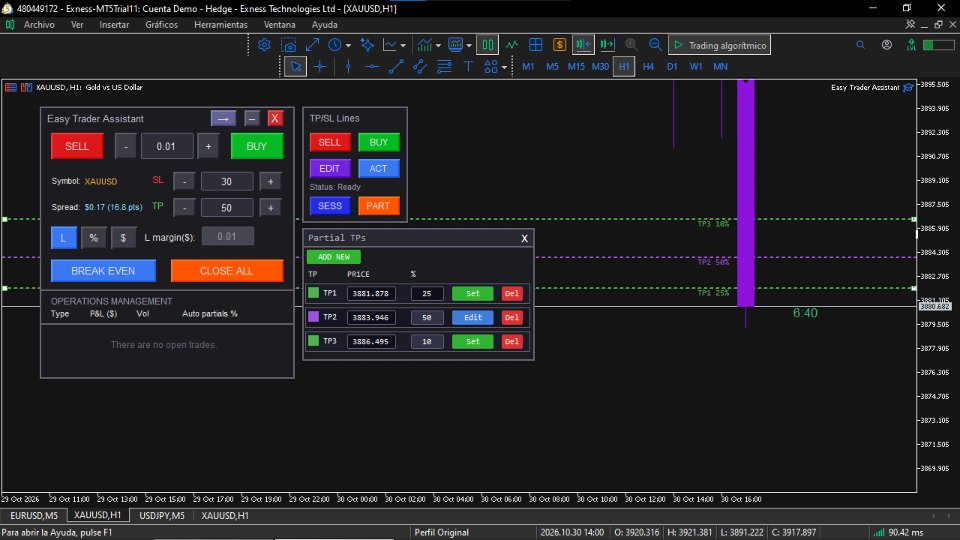The height and width of the screenshot is (540, 960).
Task: Click the orange dollar sign icon
Action: click(559, 45)
